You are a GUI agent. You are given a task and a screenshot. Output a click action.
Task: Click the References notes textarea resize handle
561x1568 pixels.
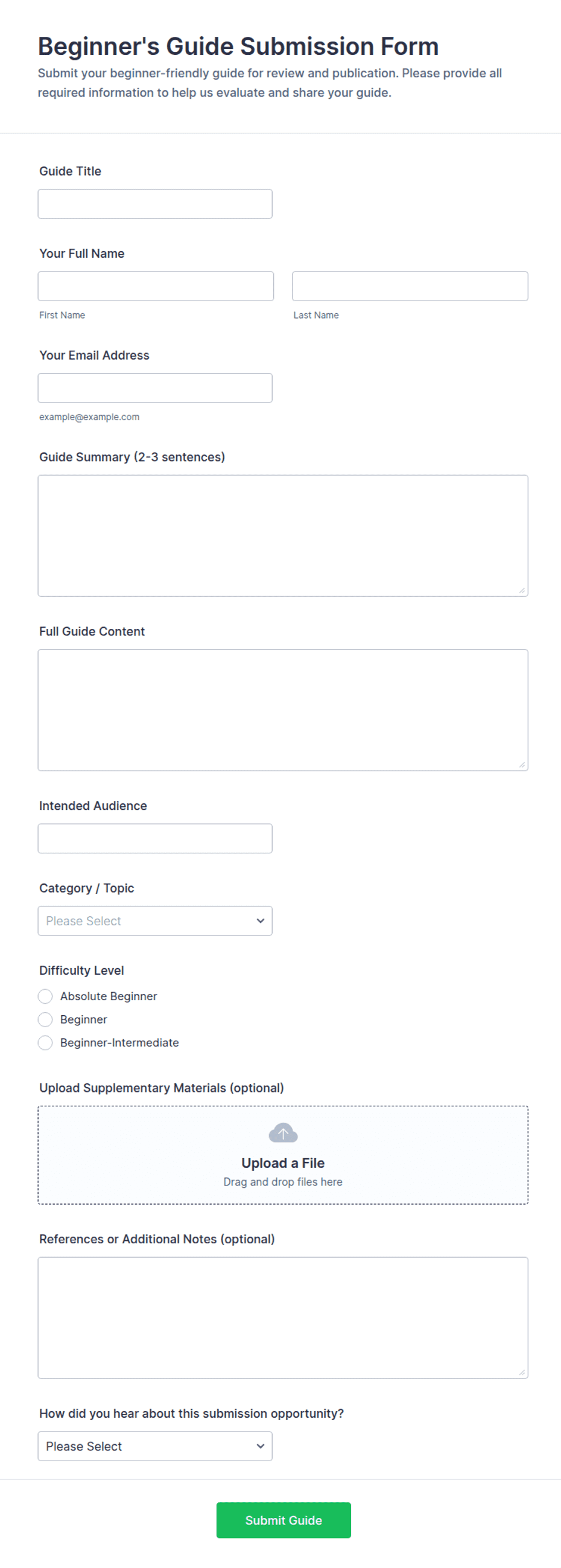pyautogui.click(x=521, y=1372)
